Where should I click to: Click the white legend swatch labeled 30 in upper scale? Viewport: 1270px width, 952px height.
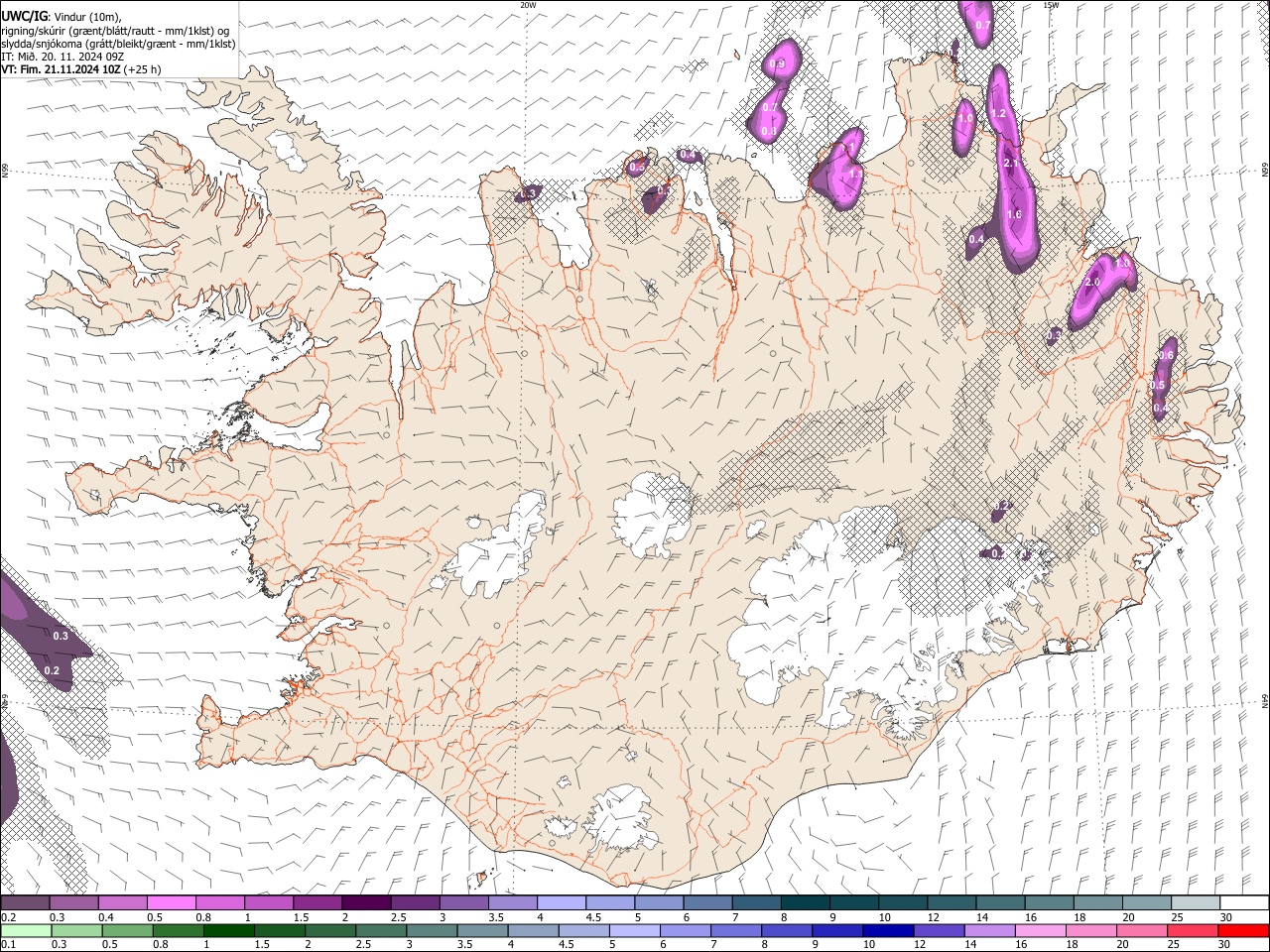coord(1244,903)
